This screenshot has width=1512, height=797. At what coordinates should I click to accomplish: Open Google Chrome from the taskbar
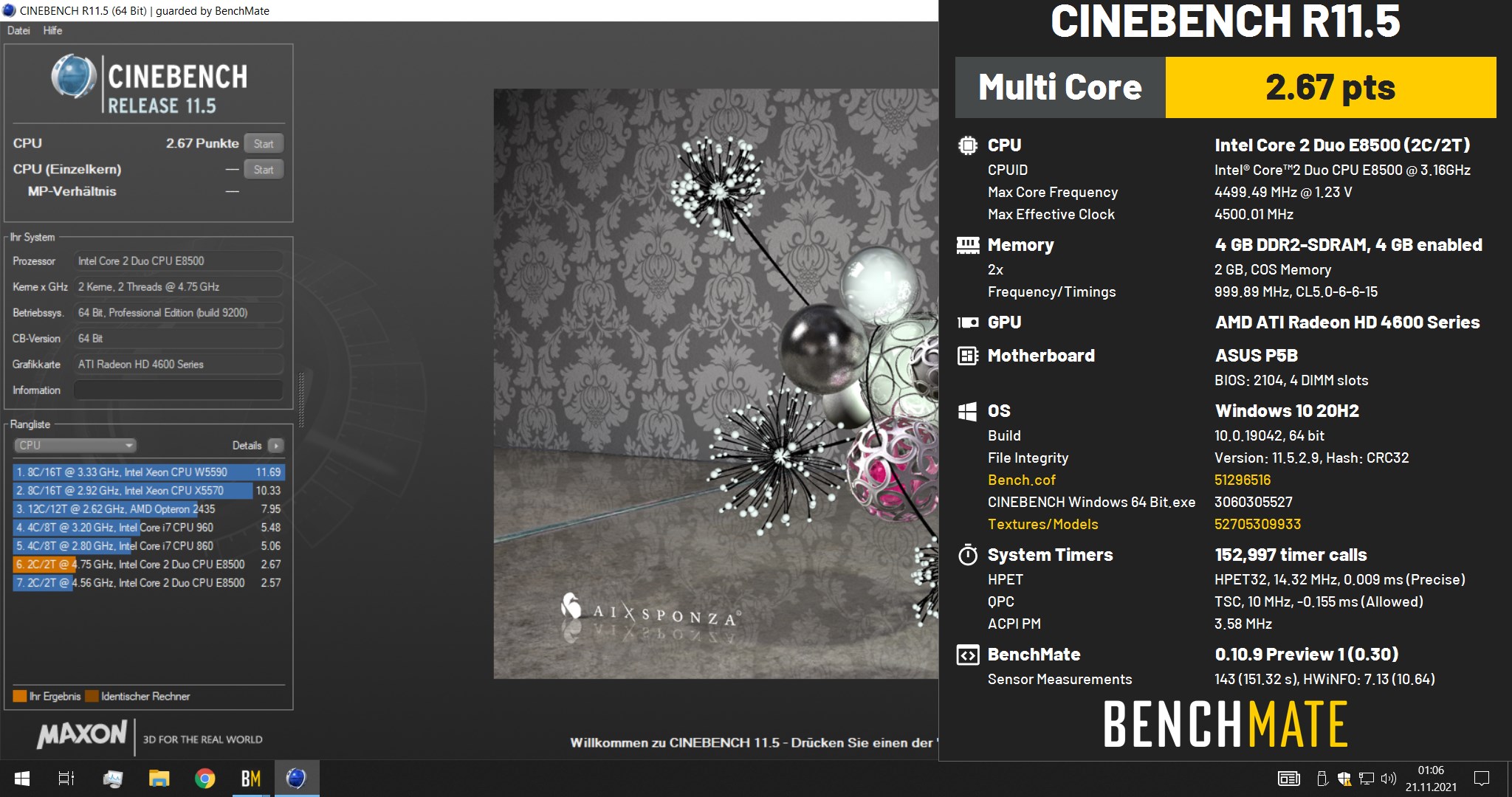coord(205,779)
